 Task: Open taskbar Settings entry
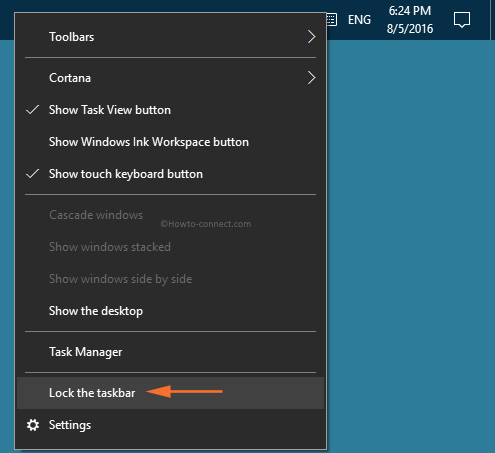pos(170,425)
